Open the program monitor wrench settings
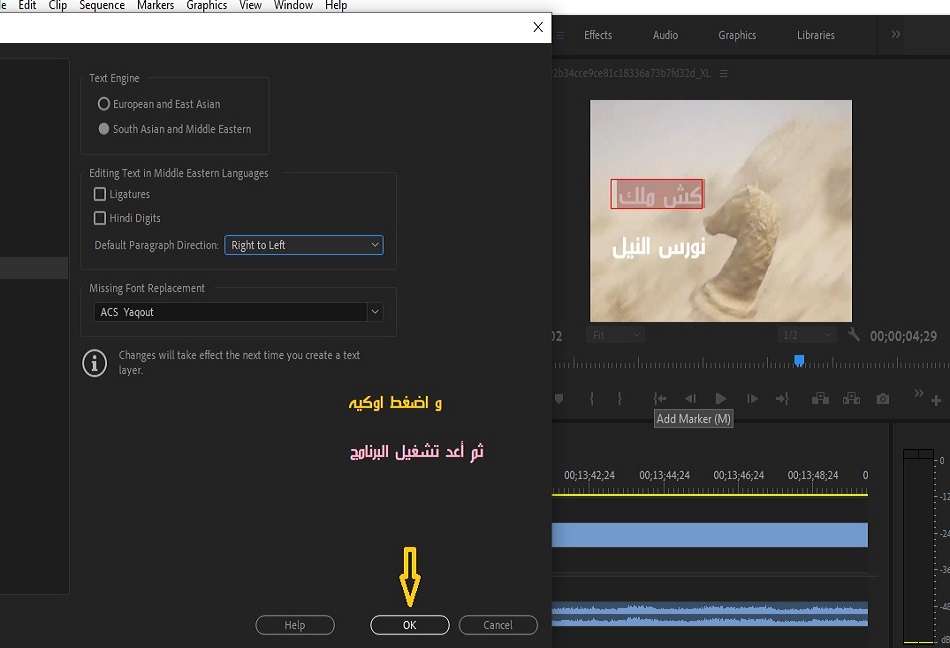The image size is (950, 648). (x=853, y=335)
